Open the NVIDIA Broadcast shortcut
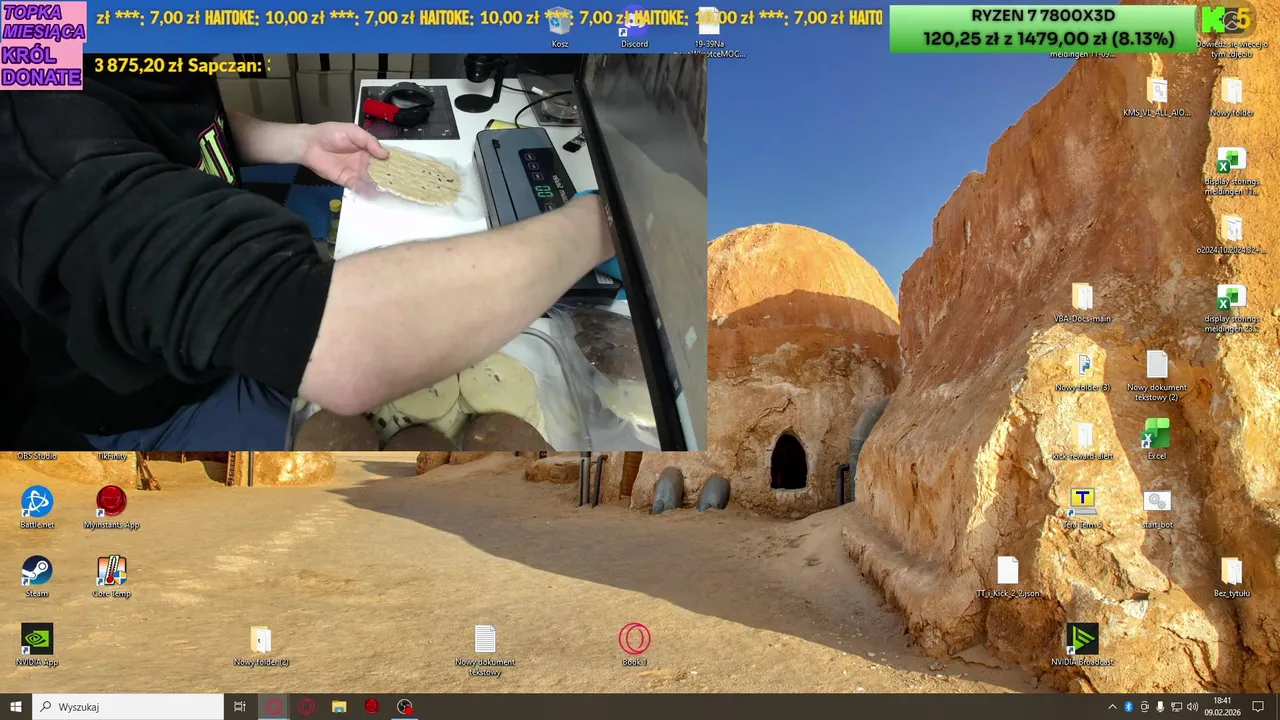Image resolution: width=1280 pixels, height=720 pixels. (1082, 646)
